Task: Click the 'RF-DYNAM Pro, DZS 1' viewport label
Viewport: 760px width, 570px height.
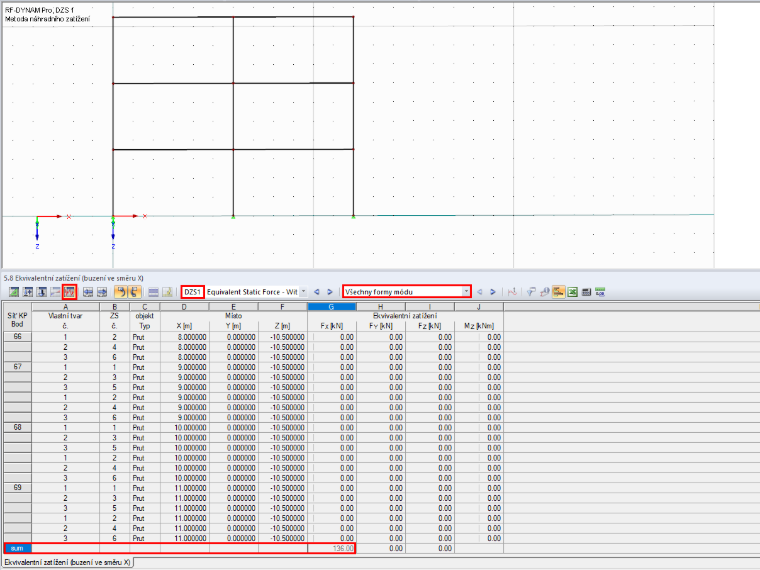Action: 40,10
